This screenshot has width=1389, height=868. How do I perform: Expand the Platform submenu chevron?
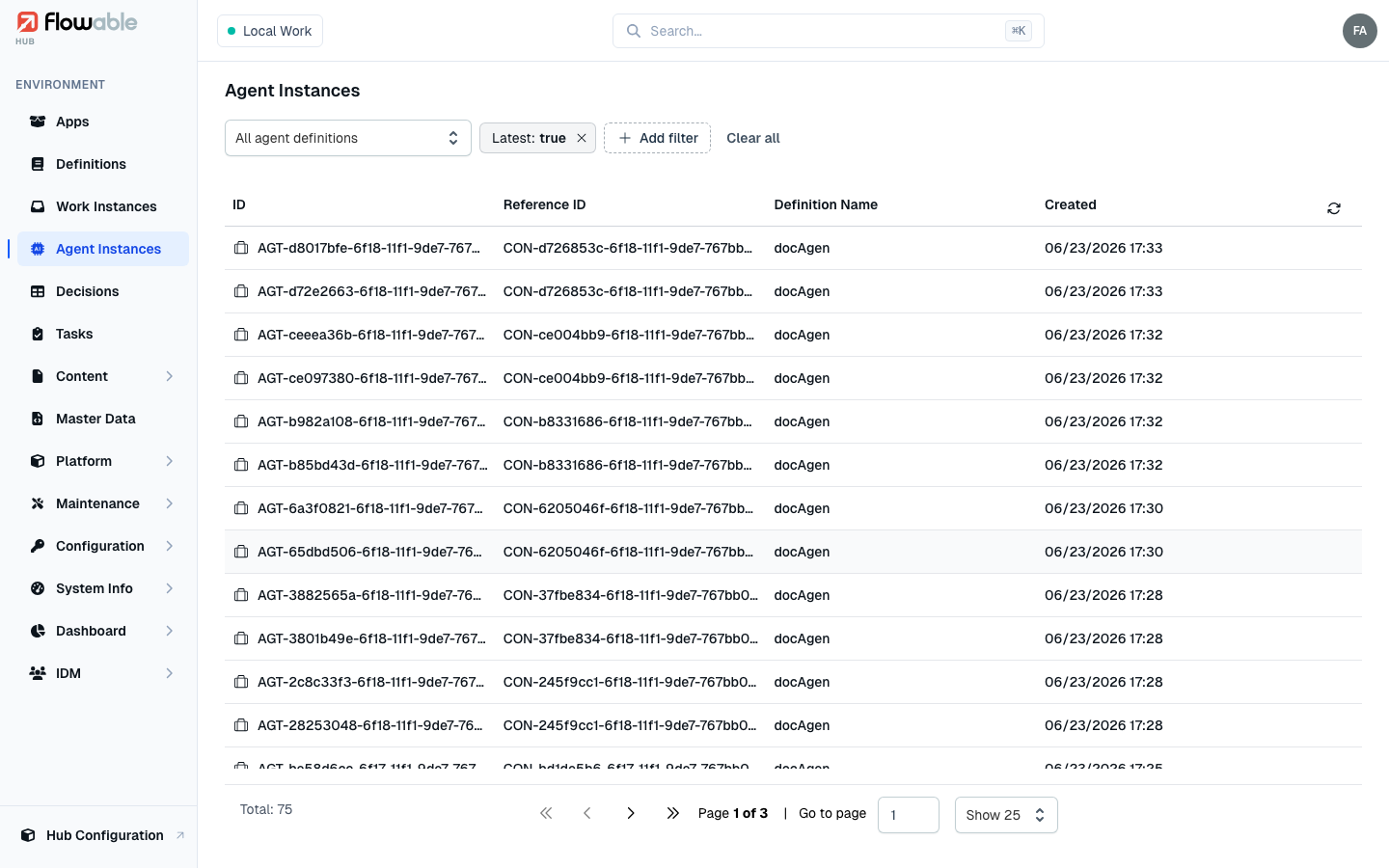[x=169, y=461]
